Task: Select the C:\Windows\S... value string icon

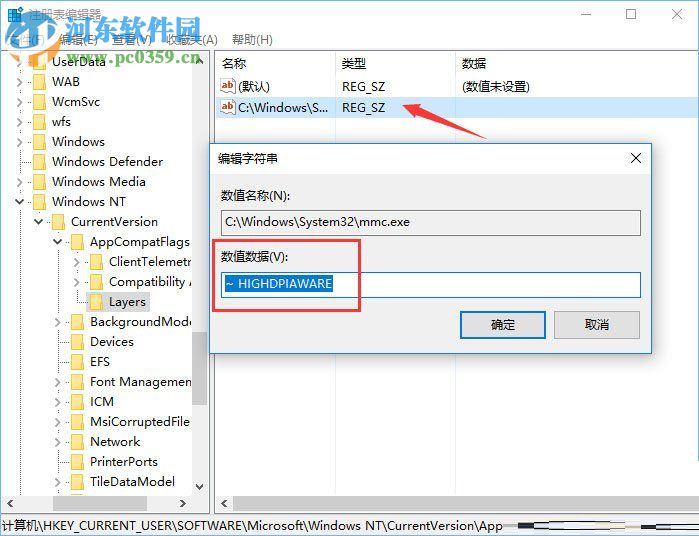Action: 227,107
